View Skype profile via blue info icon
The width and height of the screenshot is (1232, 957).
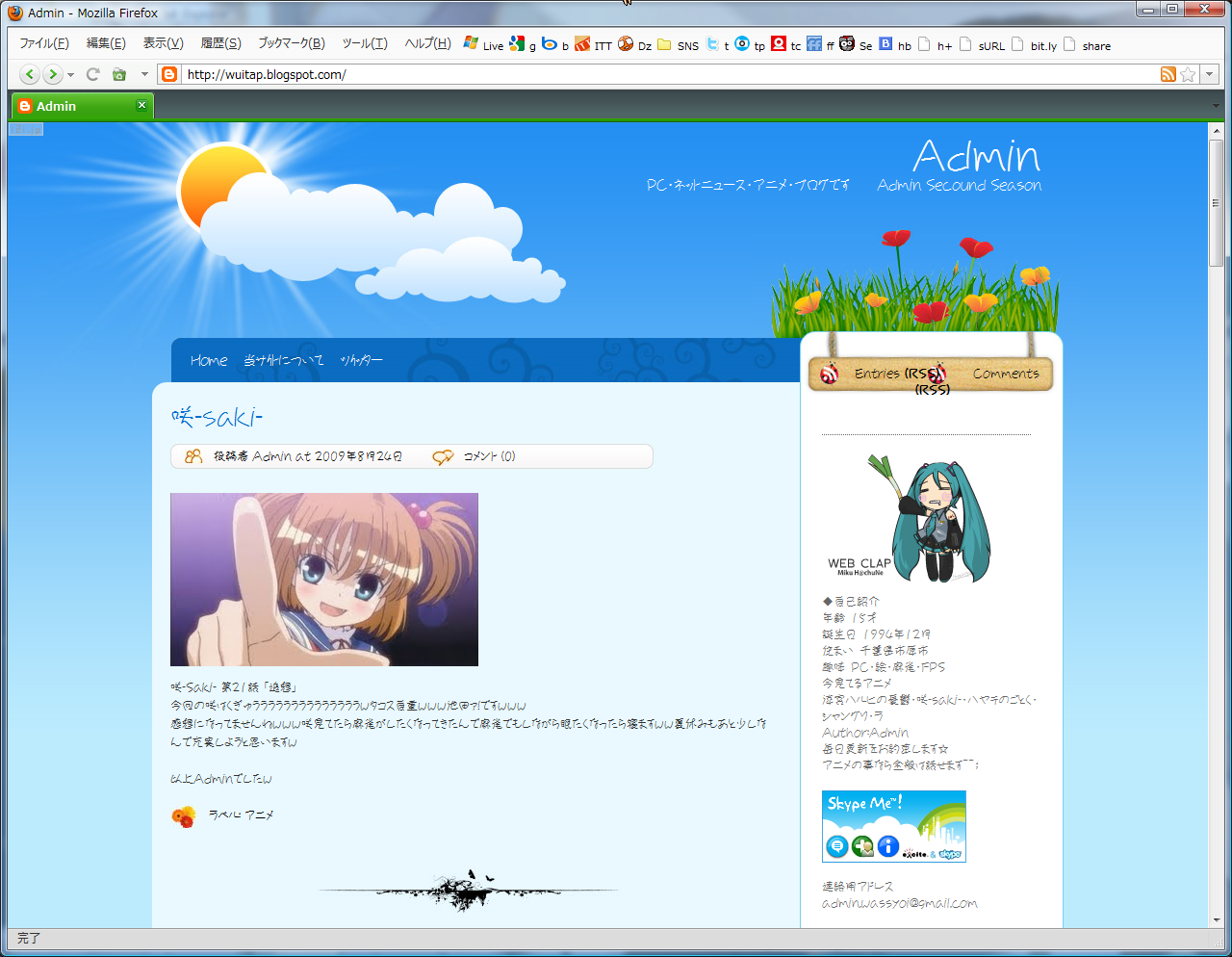point(887,846)
